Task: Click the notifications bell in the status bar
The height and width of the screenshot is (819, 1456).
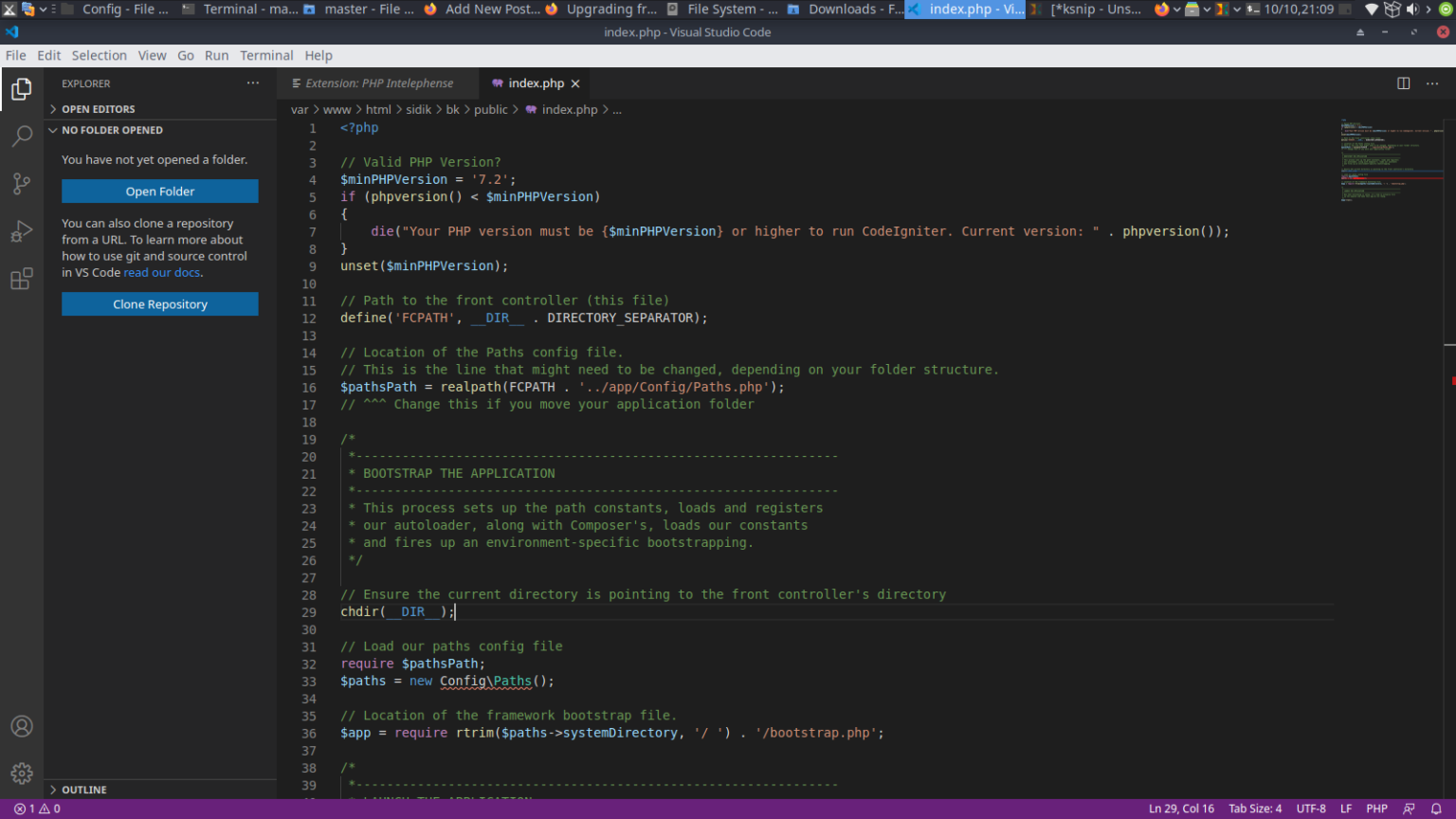Action: click(x=1436, y=809)
